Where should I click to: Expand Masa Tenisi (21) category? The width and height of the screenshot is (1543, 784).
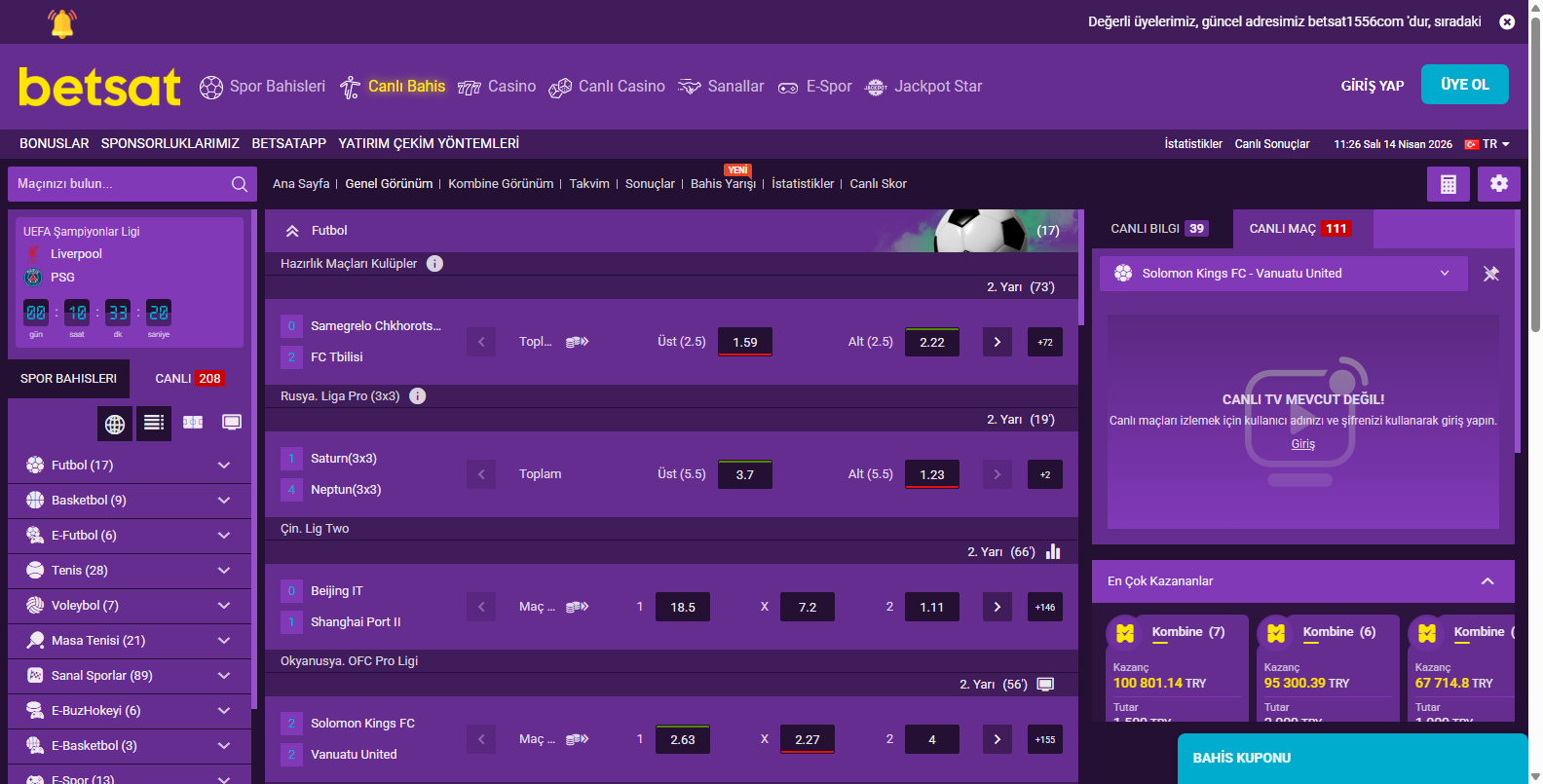tap(129, 641)
